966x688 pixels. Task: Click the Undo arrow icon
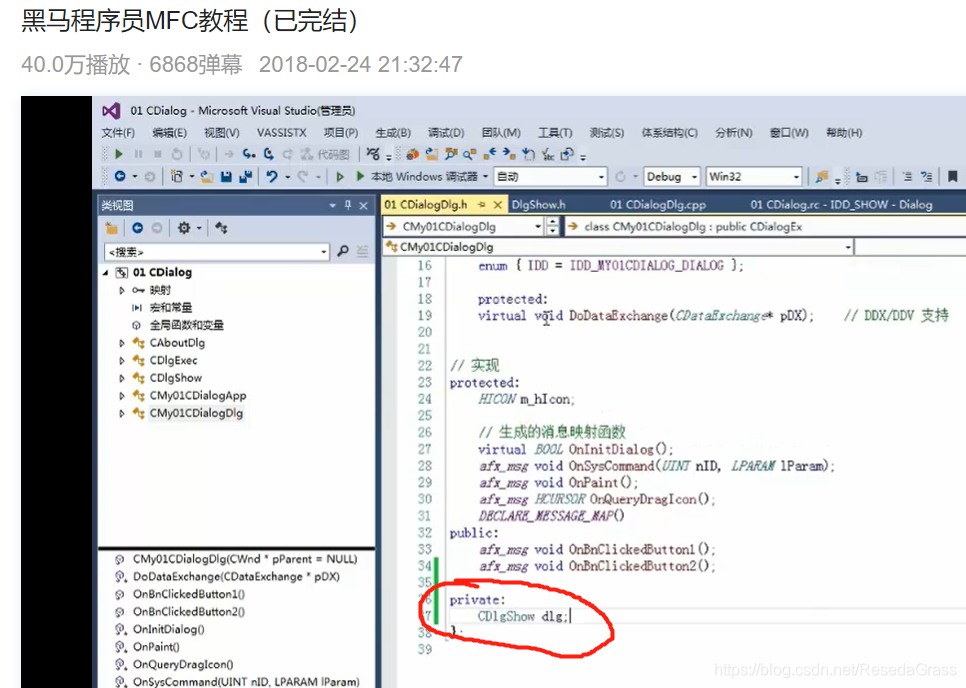(x=272, y=177)
